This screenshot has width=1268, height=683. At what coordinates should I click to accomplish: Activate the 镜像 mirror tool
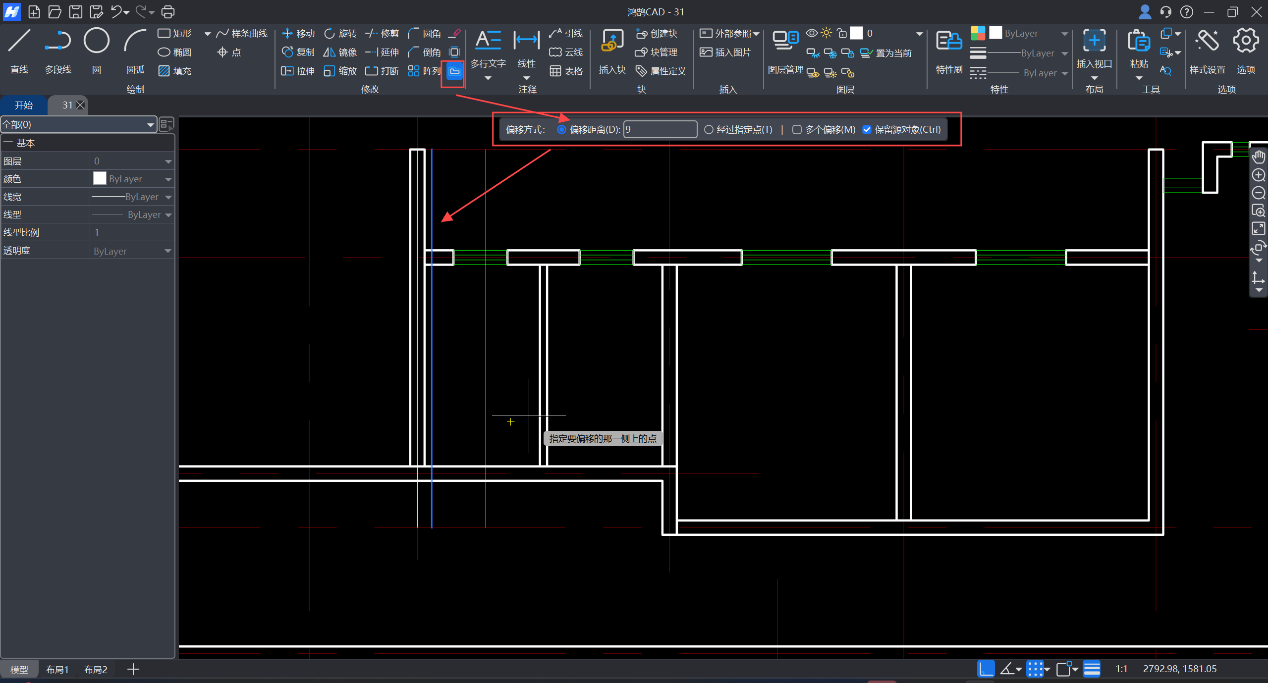(x=339, y=52)
